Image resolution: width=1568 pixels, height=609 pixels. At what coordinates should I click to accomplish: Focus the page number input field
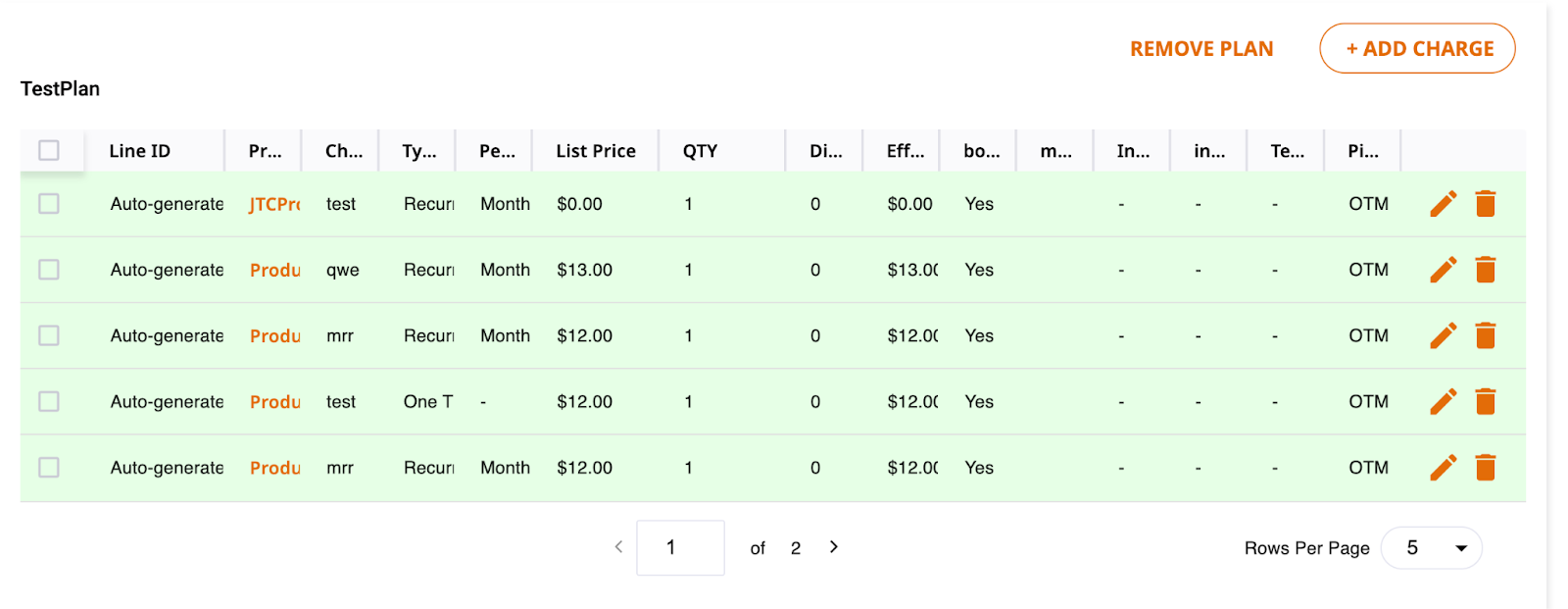click(x=680, y=547)
